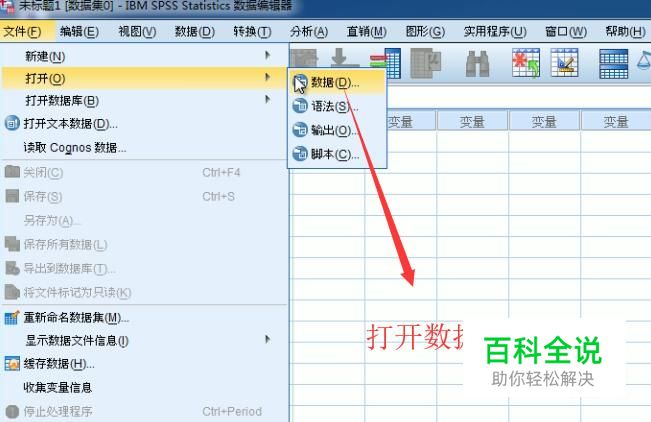Click the 关闭(C) folder icon
Screen dimensions: 651x422
tap(12, 171)
